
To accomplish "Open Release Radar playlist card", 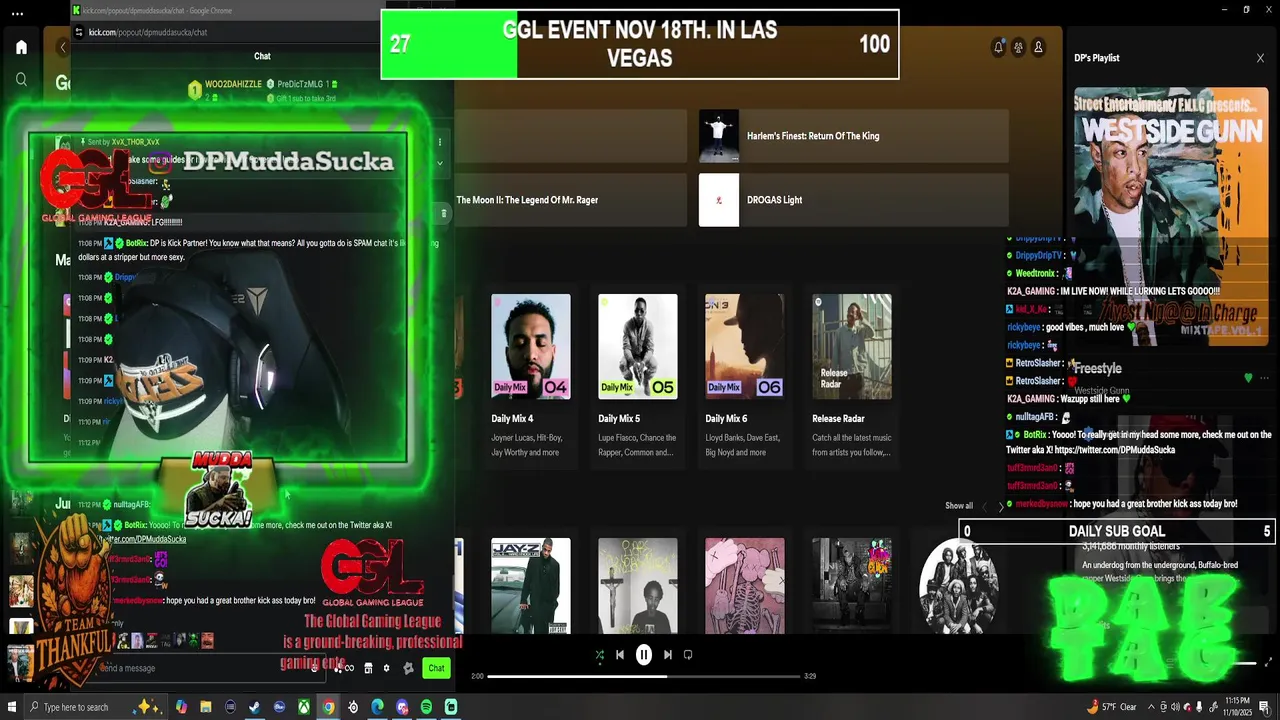I will coord(852,376).
